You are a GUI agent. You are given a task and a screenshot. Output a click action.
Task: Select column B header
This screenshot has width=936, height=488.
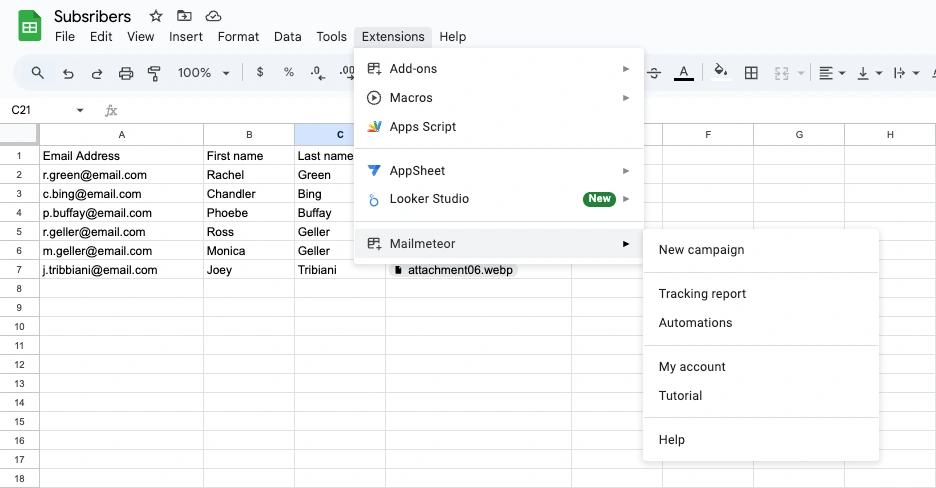coord(249,135)
